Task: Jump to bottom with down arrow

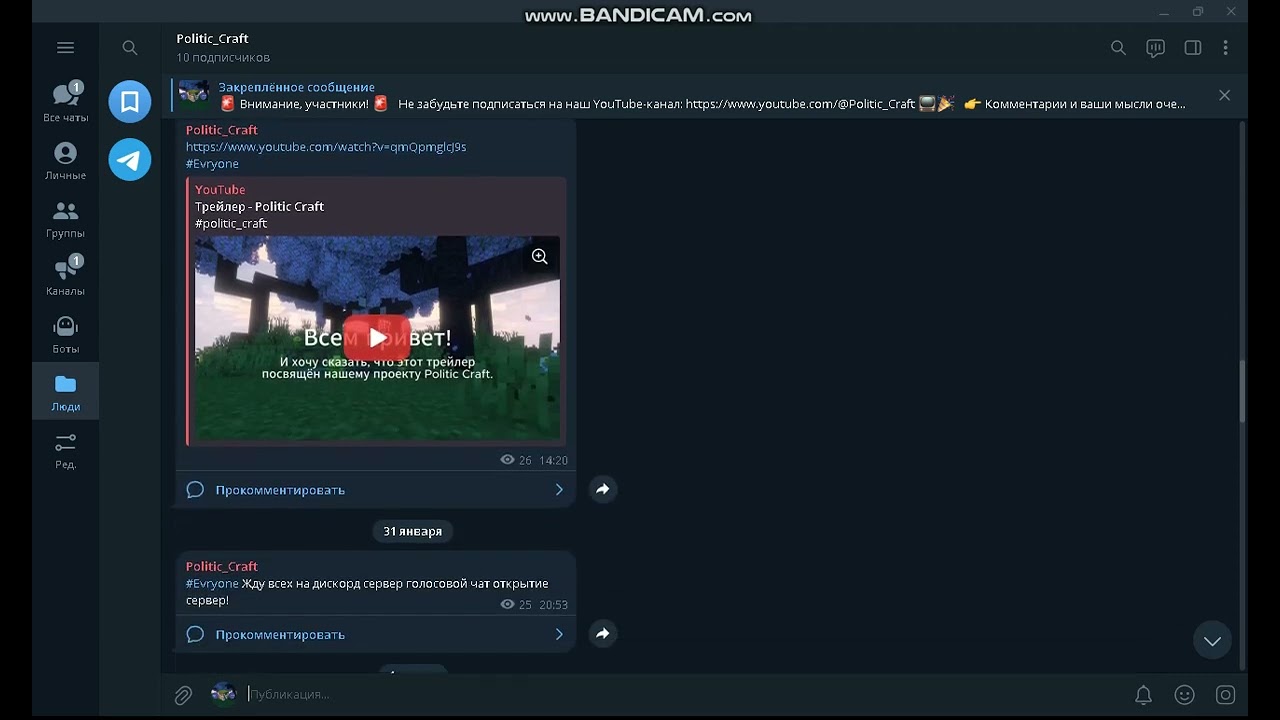Action: point(1212,641)
